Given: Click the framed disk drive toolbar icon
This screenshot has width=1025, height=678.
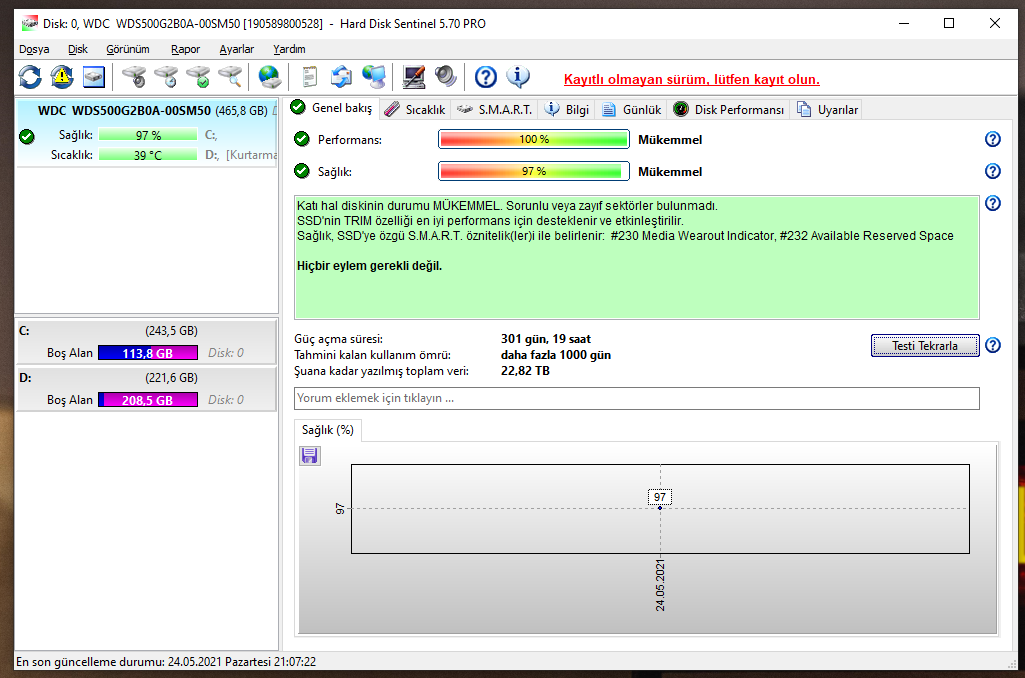Looking at the screenshot, I should point(94,77).
